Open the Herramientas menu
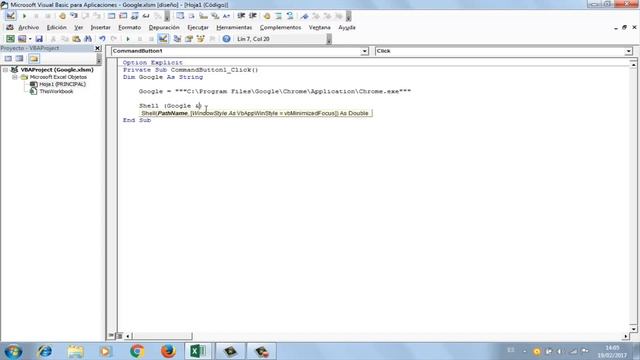640x360 pixels. 234,27
